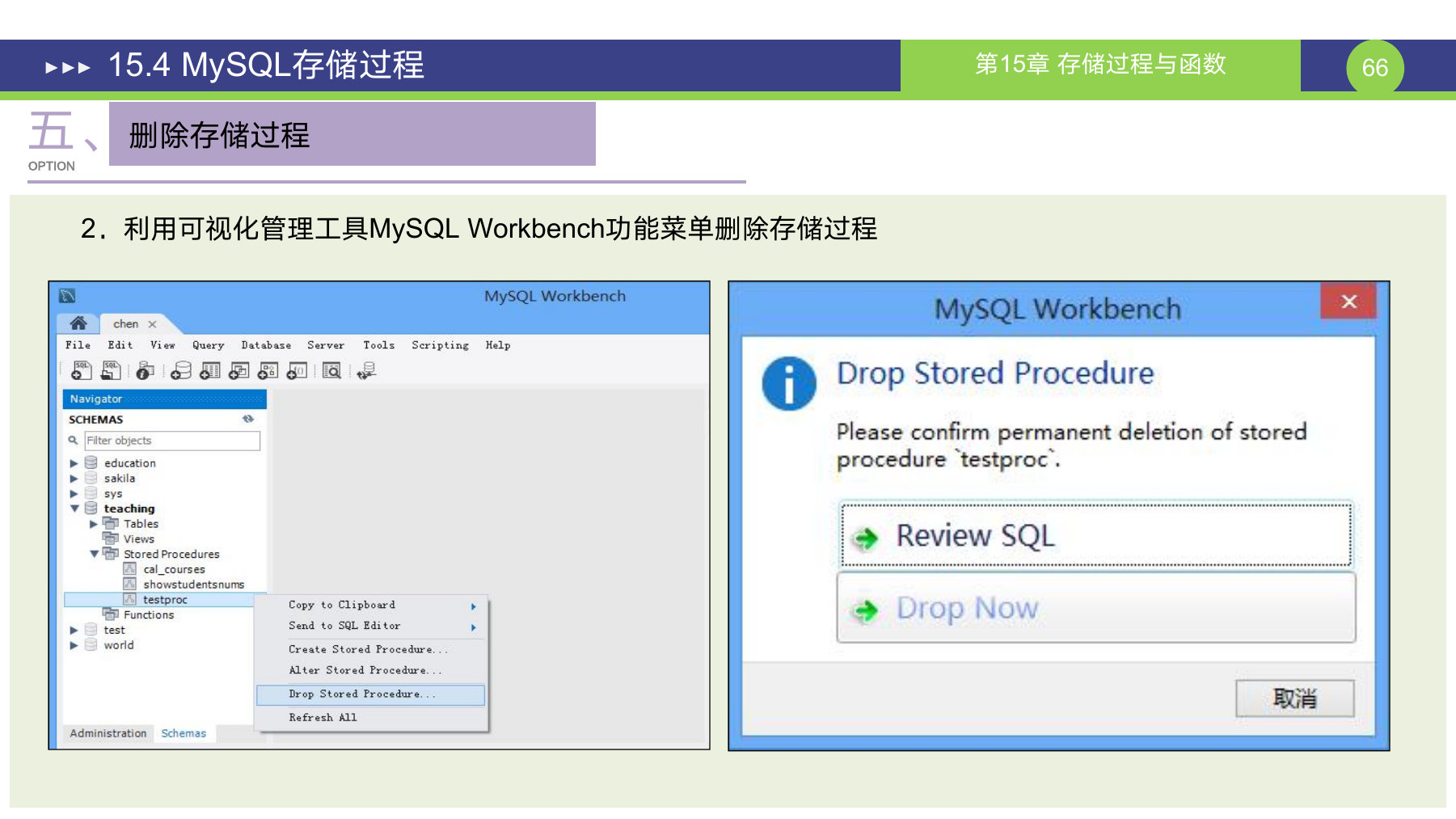Click the teaching schema database icon

[91, 509]
